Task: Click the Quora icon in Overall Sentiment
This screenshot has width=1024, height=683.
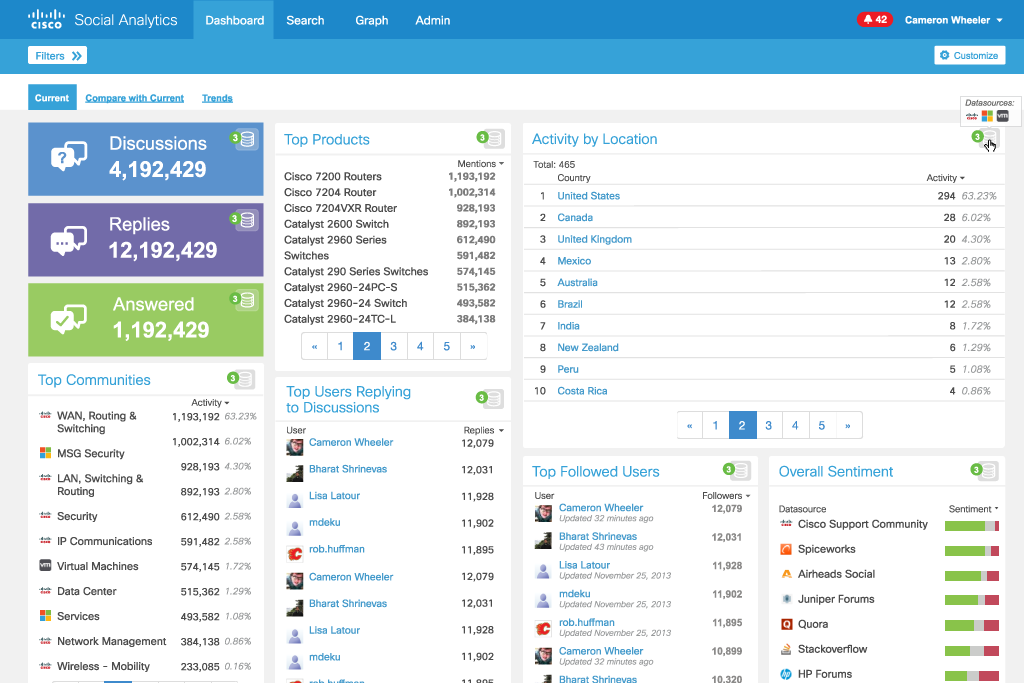Action: pyautogui.click(x=785, y=623)
